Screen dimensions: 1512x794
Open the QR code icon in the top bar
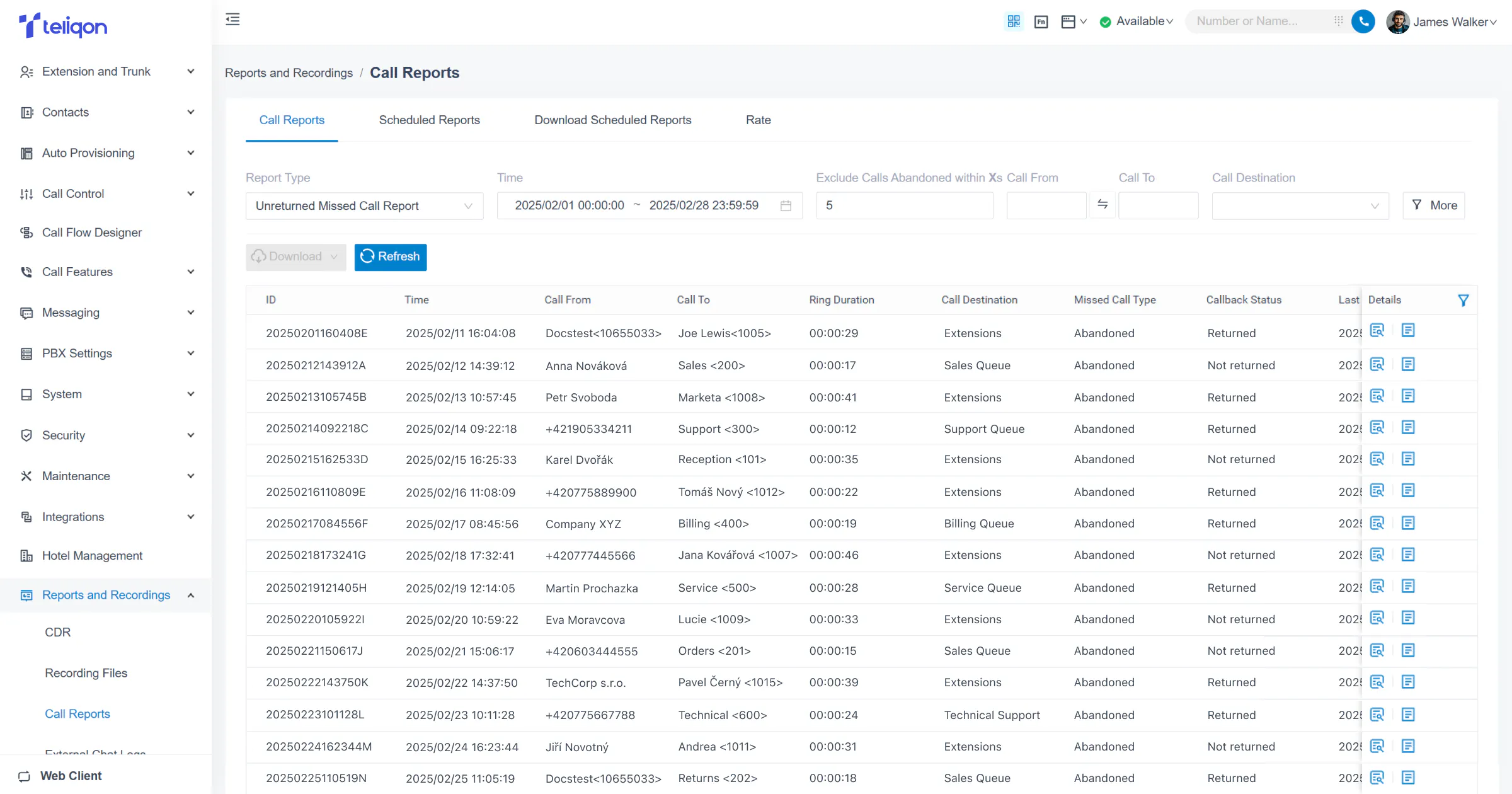pyautogui.click(x=1014, y=21)
